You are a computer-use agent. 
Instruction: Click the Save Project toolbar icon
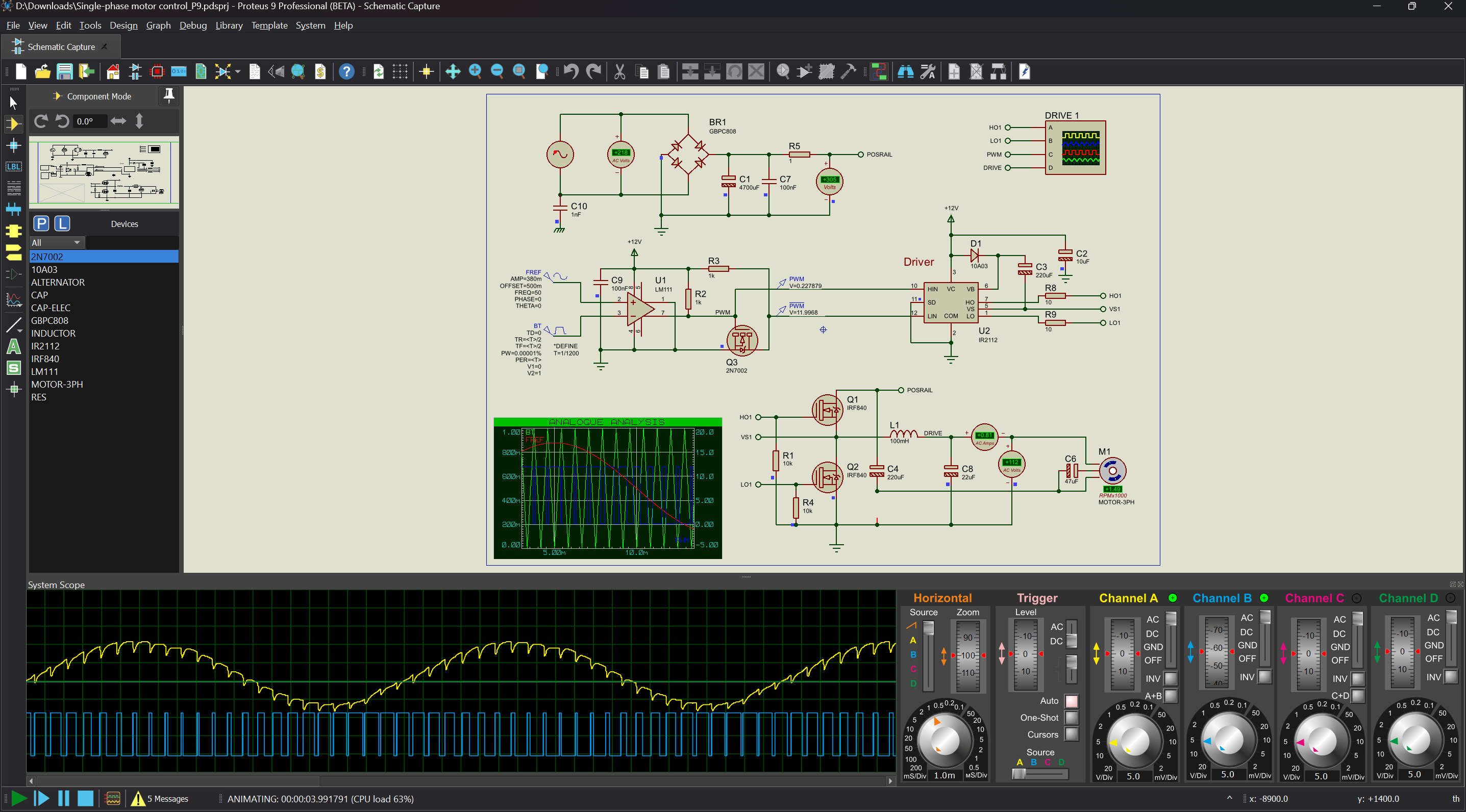click(x=64, y=72)
